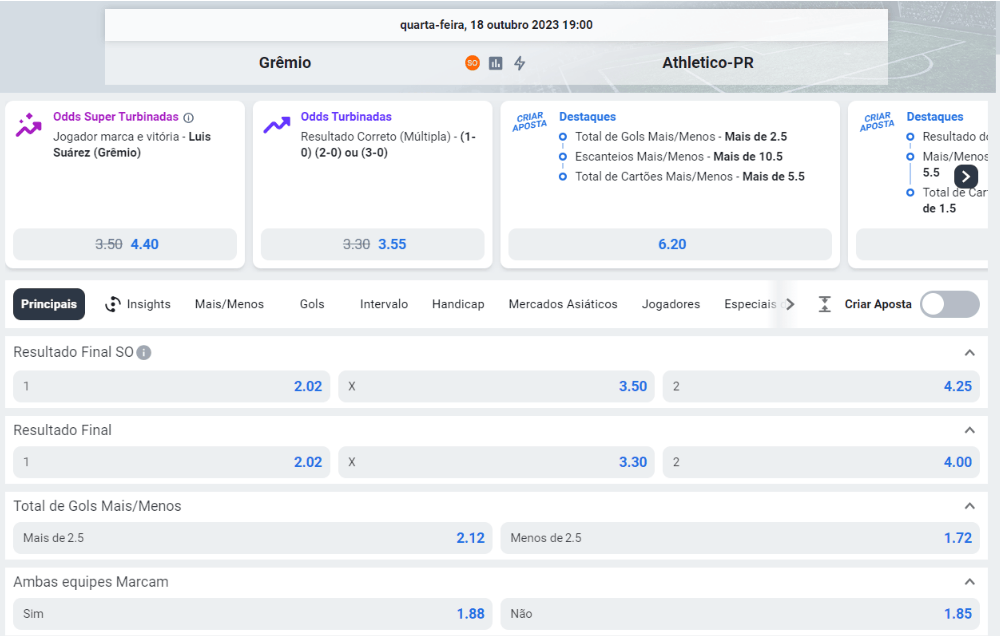The height and width of the screenshot is (636, 1000).
Task: Click the Odds Turbinadas heading
Action: click(x=346, y=117)
